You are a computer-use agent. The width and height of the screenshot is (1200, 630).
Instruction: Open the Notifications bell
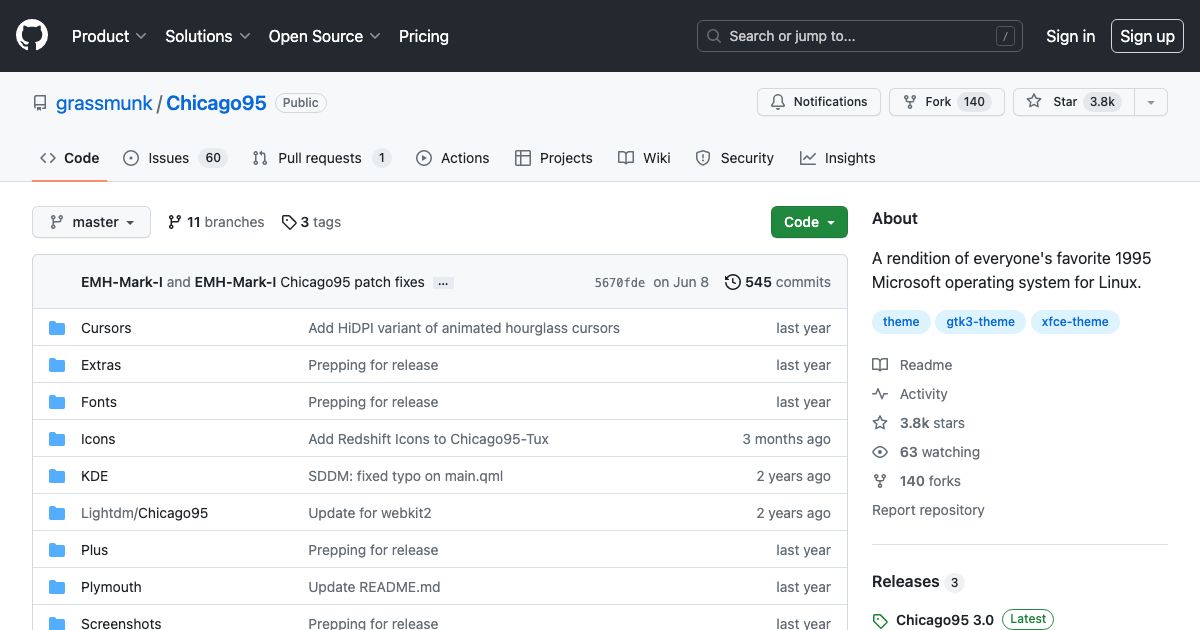click(779, 101)
